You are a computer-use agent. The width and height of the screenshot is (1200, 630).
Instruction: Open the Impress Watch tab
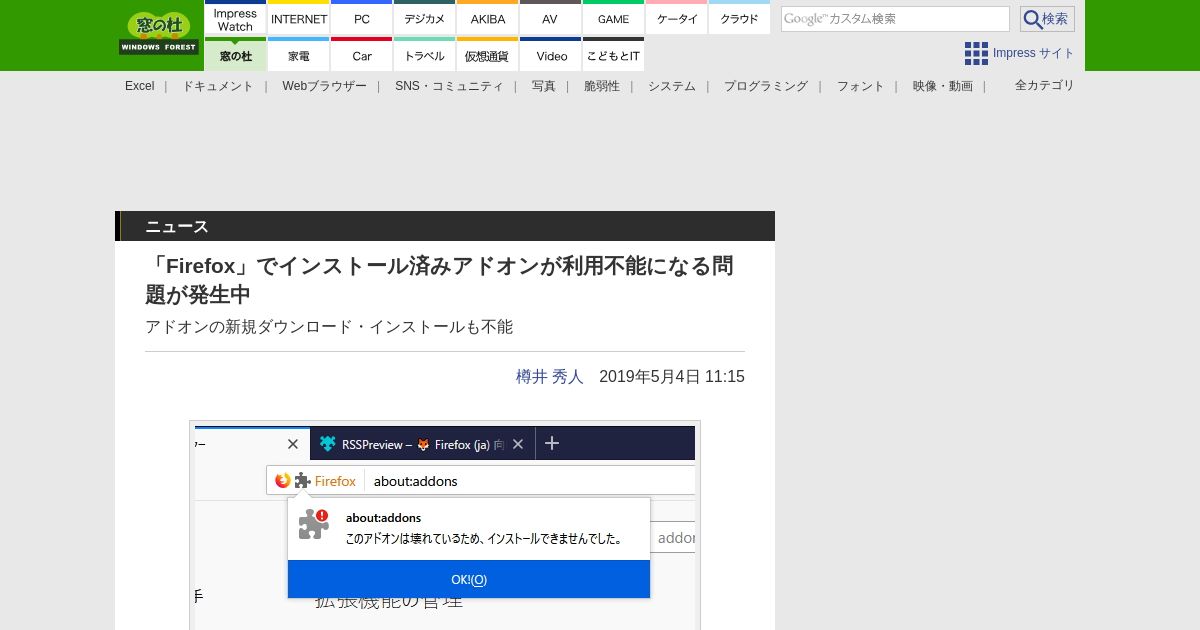pyautogui.click(x=235, y=19)
